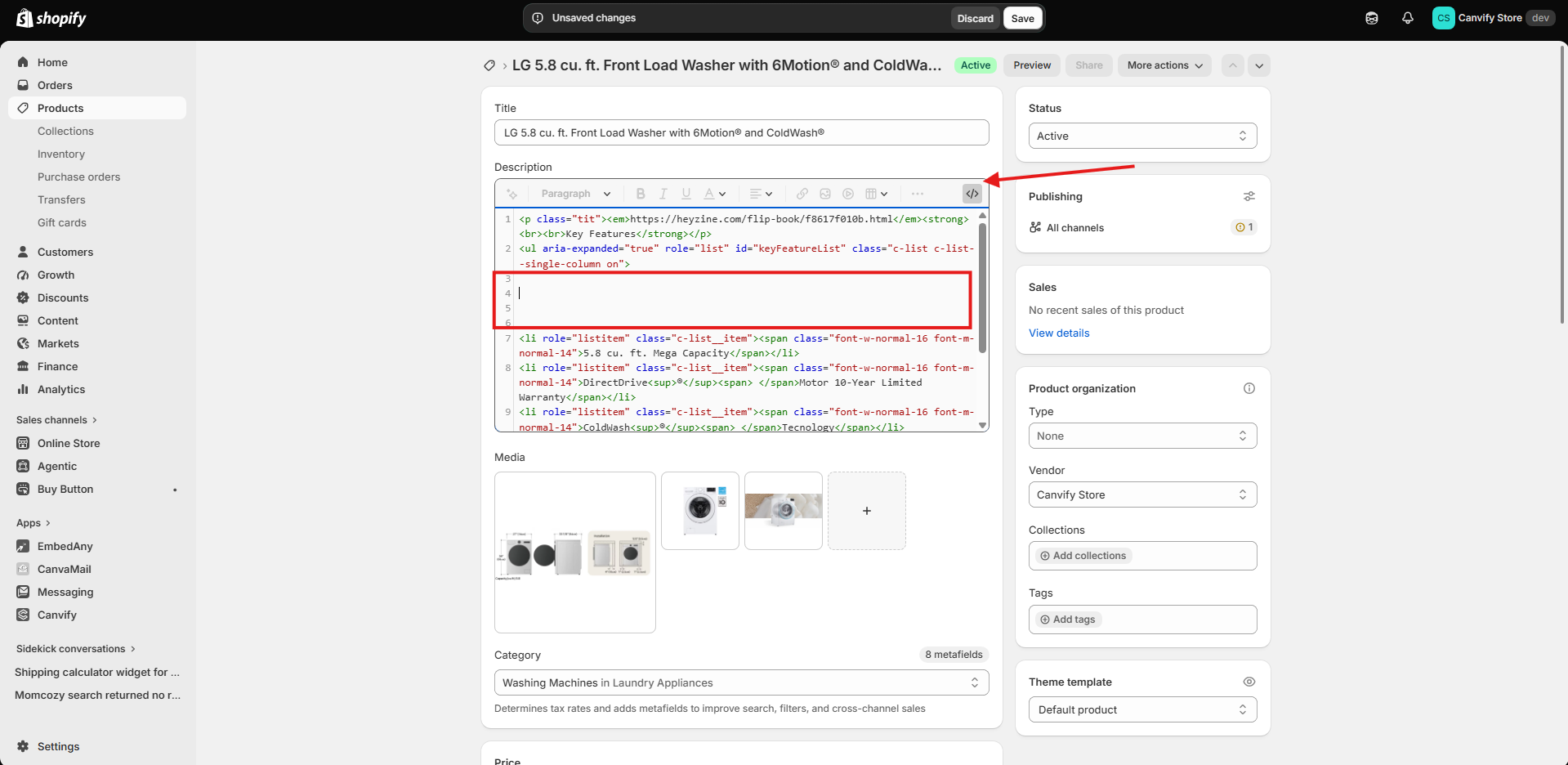Click the Growth icon
1568x765 pixels.
[23, 275]
